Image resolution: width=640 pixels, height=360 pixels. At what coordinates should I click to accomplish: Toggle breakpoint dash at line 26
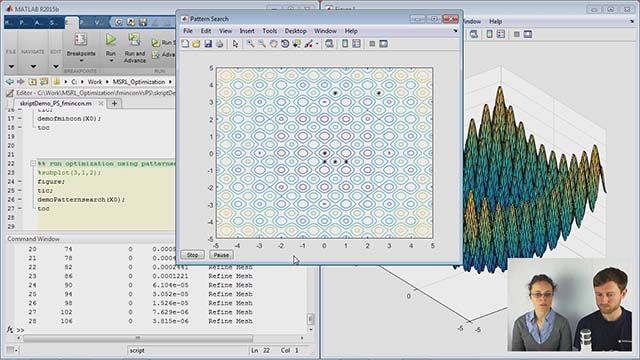pos(20,200)
